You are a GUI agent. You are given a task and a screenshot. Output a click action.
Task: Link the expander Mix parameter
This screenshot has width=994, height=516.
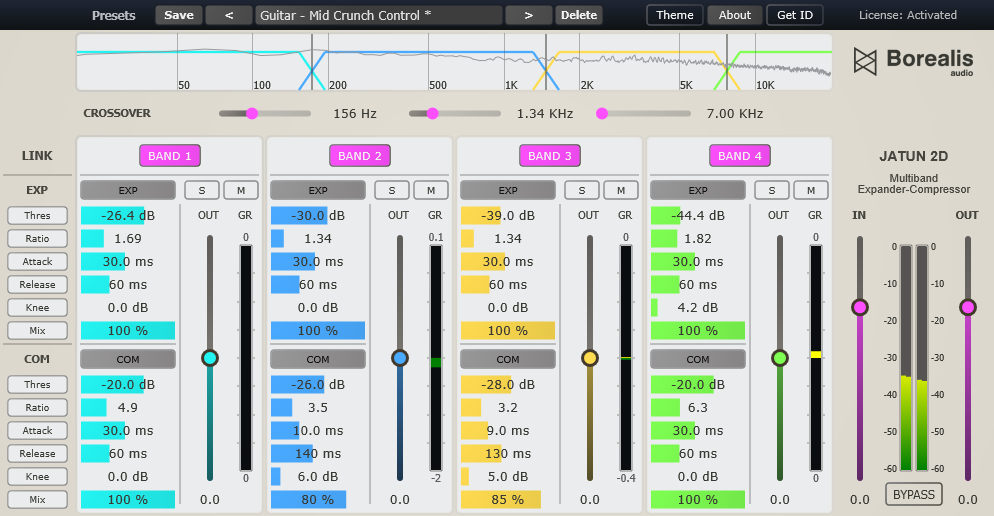(37, 330)
